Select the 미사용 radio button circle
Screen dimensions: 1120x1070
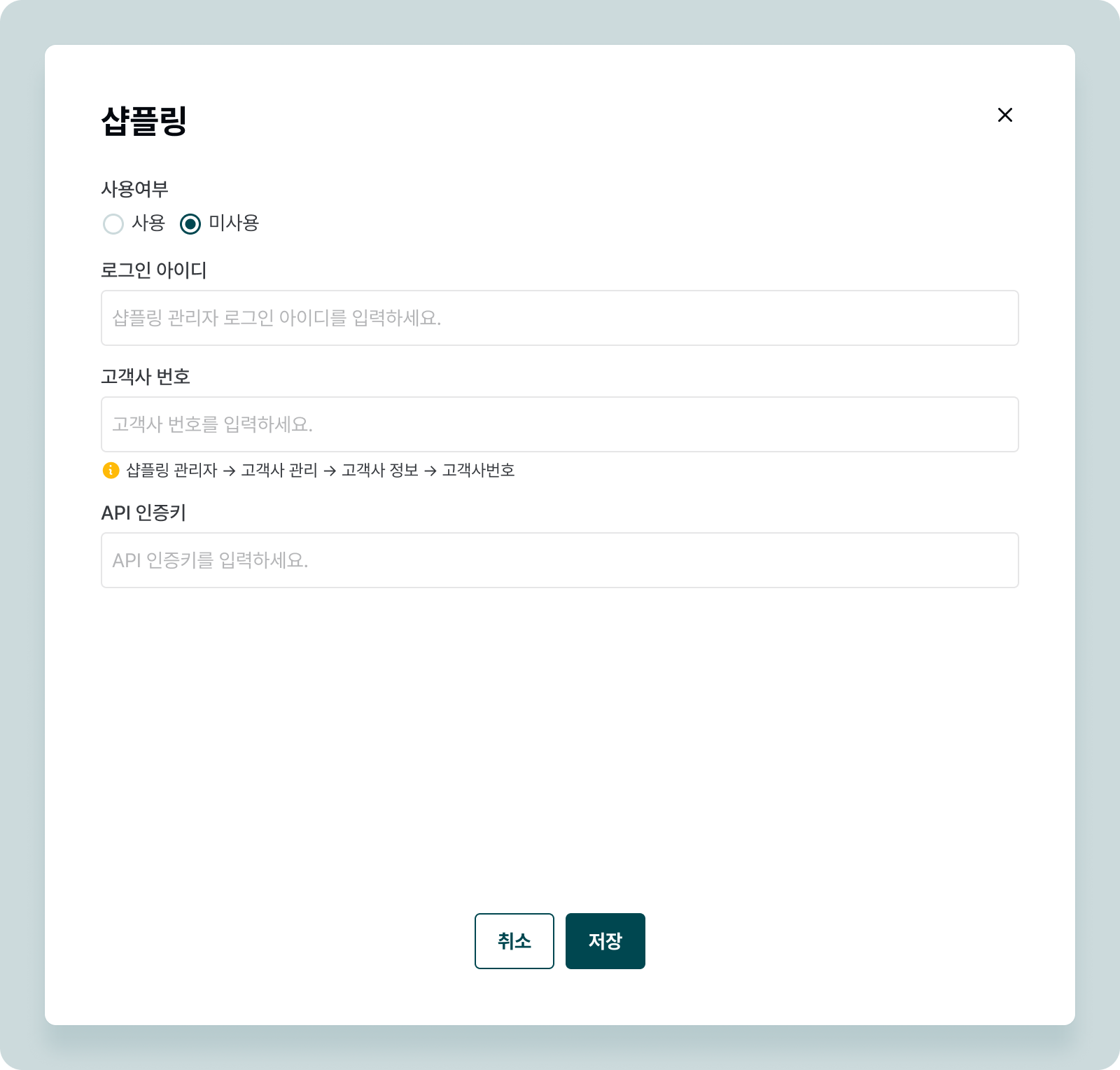coord(190,224)
